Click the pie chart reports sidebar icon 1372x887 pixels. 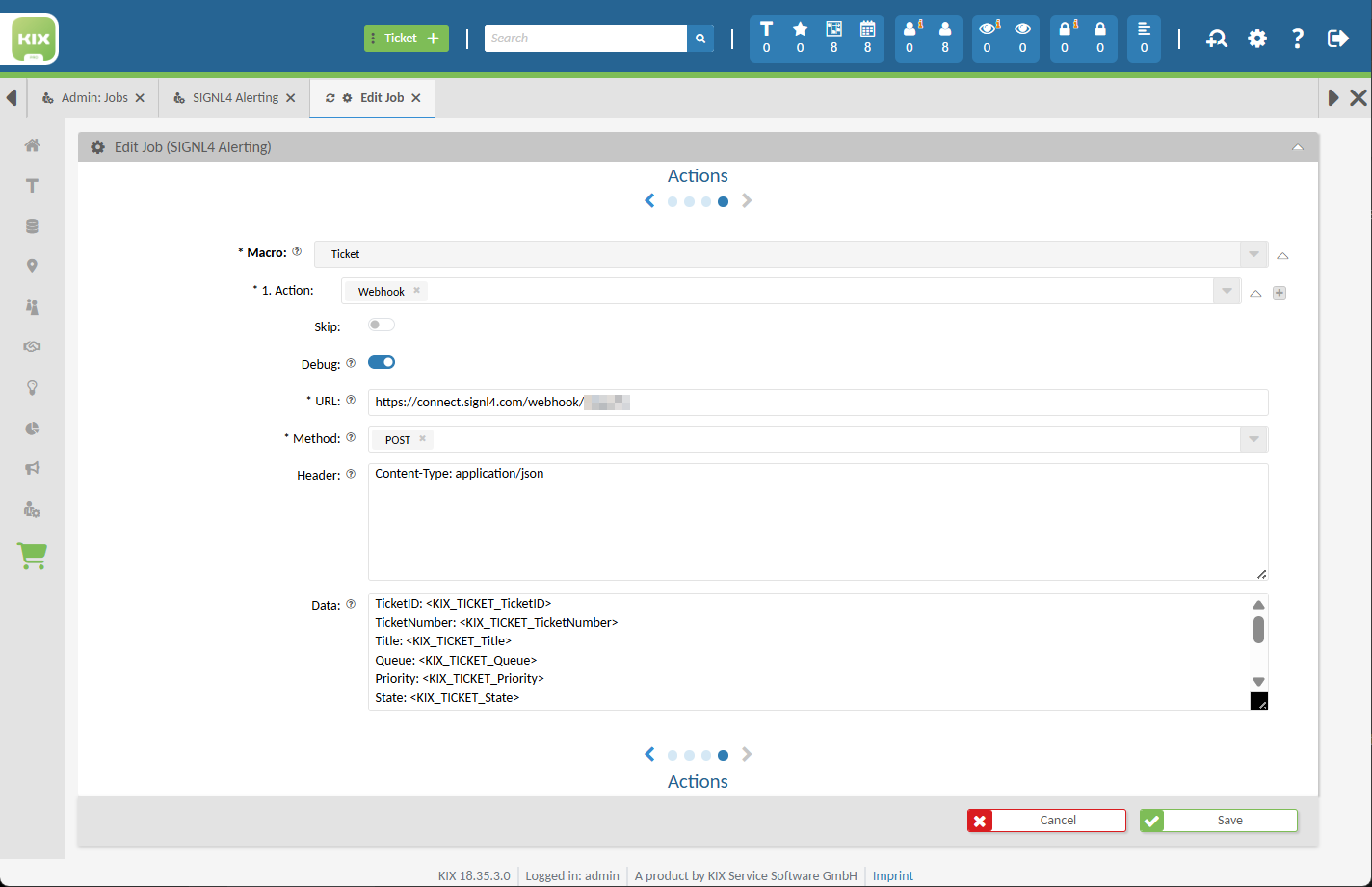point(32,429)
